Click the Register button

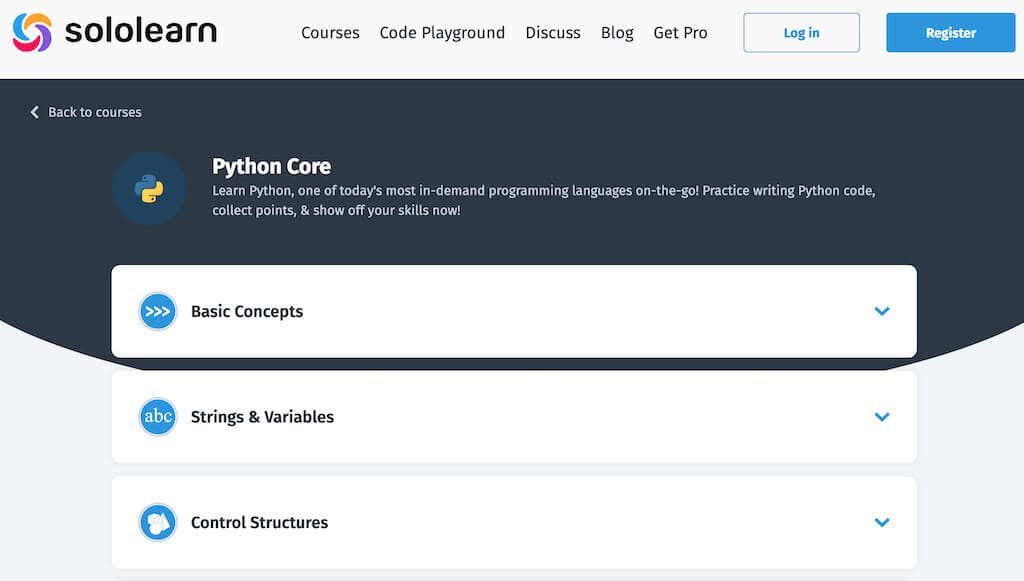[950, 32]
